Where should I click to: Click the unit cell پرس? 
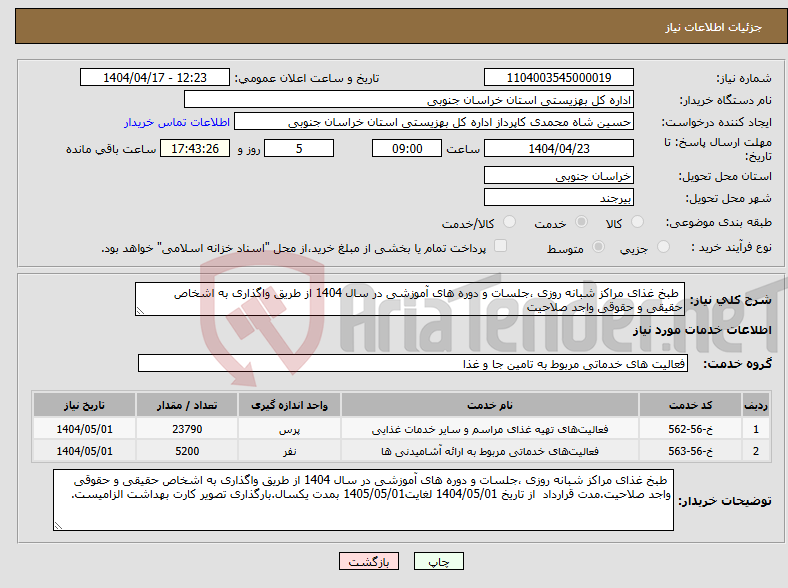pos(289,429)
